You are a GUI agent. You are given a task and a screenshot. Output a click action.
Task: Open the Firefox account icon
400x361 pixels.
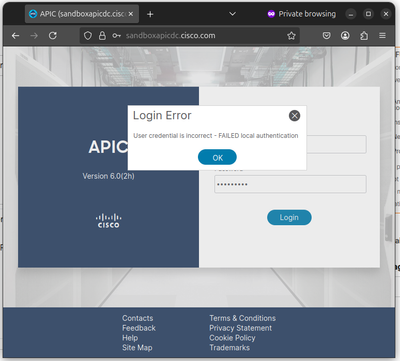pyautogui.click(x=345, y=35)
